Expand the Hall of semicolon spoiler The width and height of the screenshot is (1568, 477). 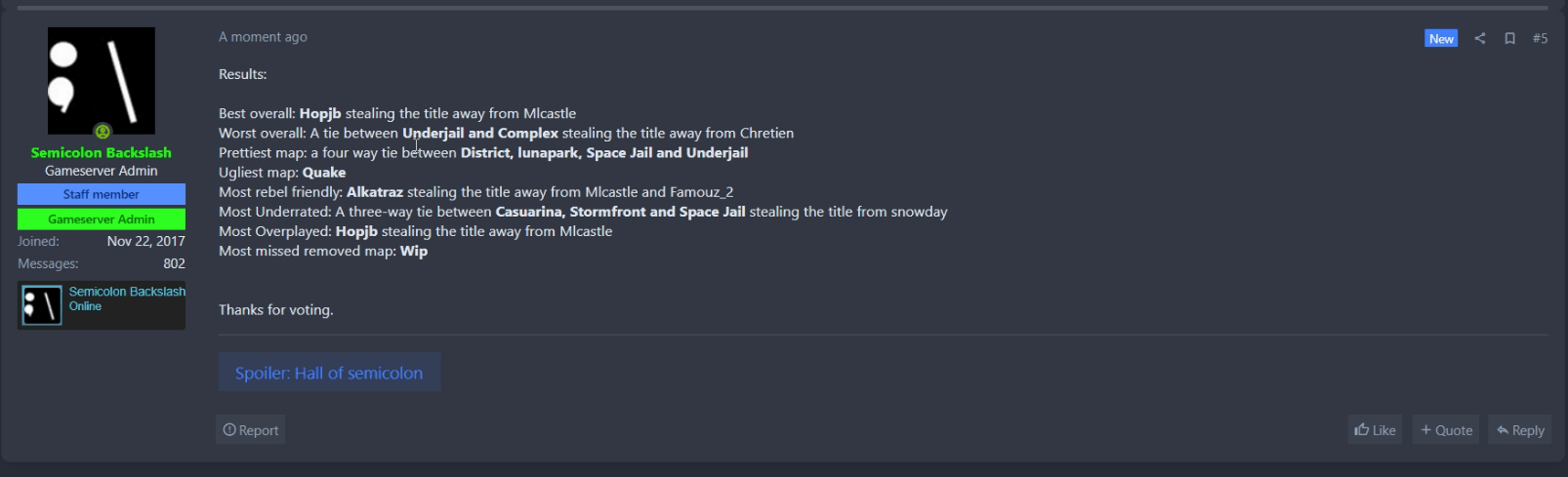(329, 373)
